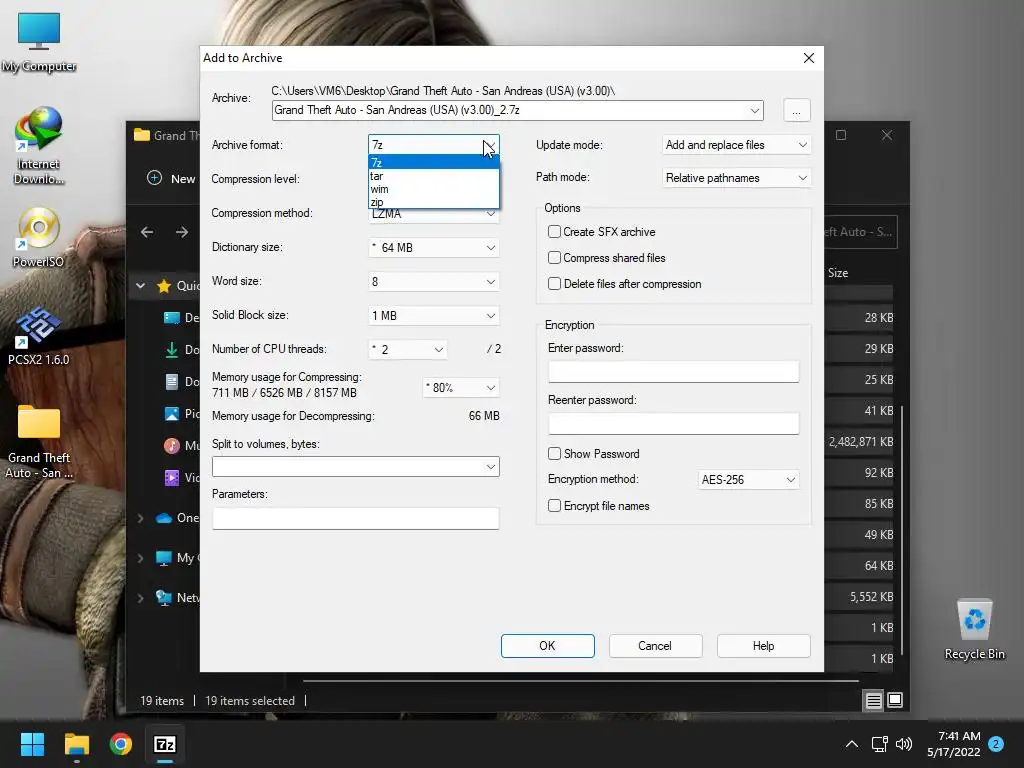Open PCSX2 1.6.0 desktop shortcut

[39, 336]
